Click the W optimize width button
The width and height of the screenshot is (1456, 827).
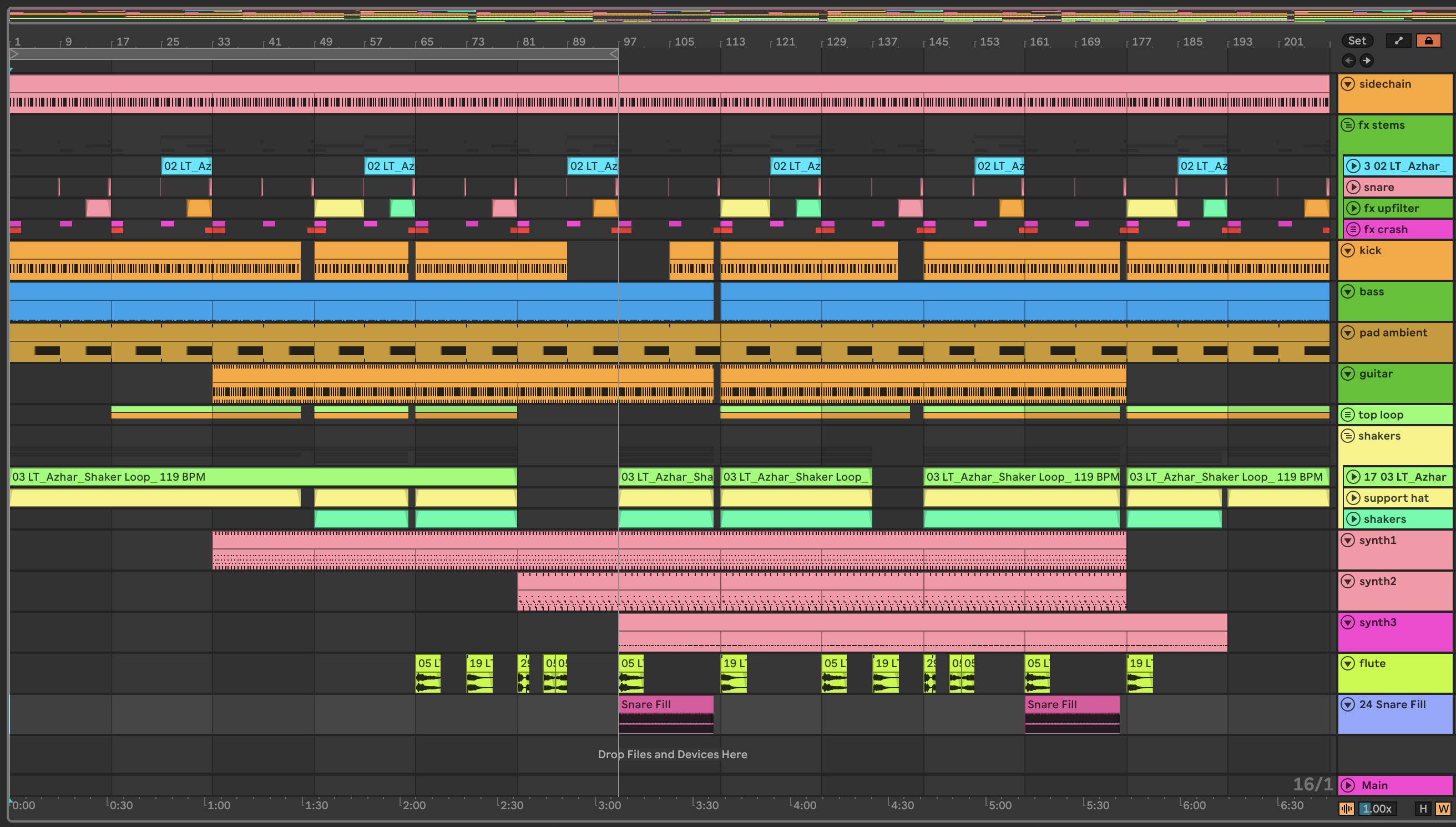point(1443,808)
